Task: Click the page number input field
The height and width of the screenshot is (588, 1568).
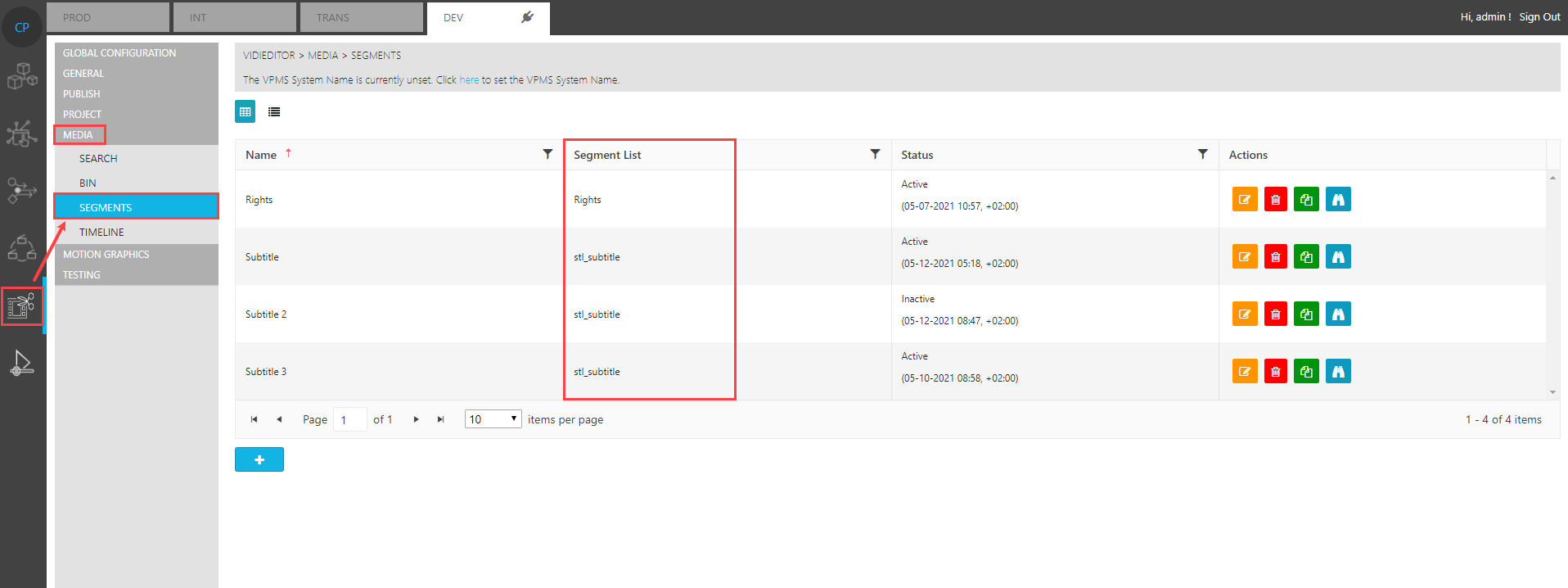Action: point(349,419)
